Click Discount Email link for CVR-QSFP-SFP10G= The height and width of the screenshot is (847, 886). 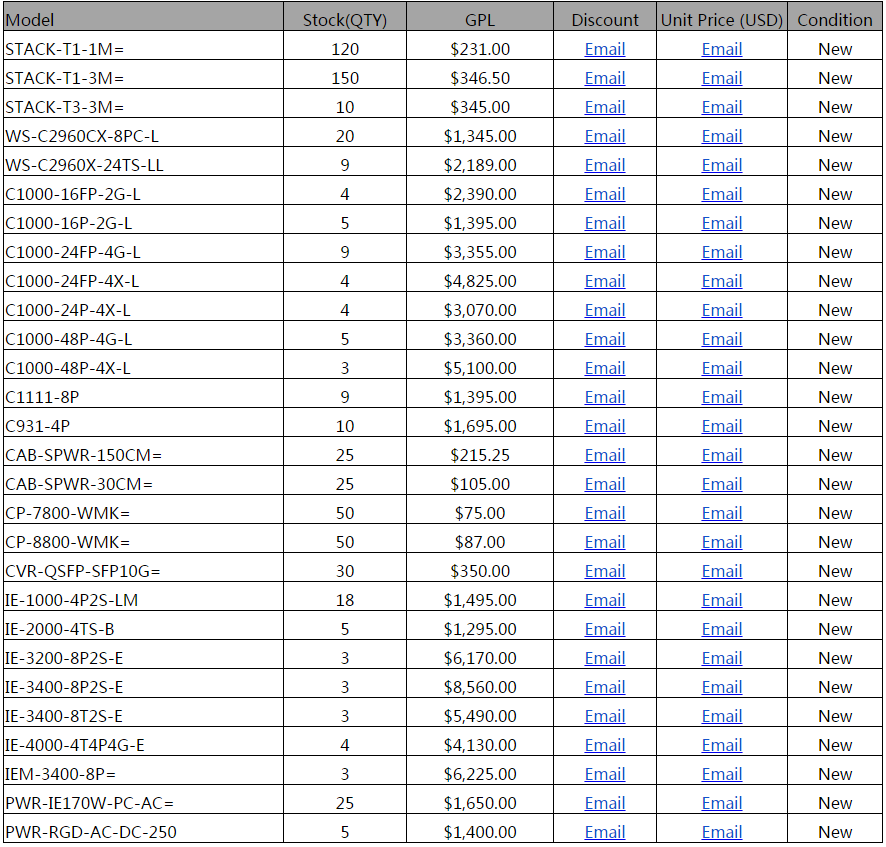(x=605, y=571)
